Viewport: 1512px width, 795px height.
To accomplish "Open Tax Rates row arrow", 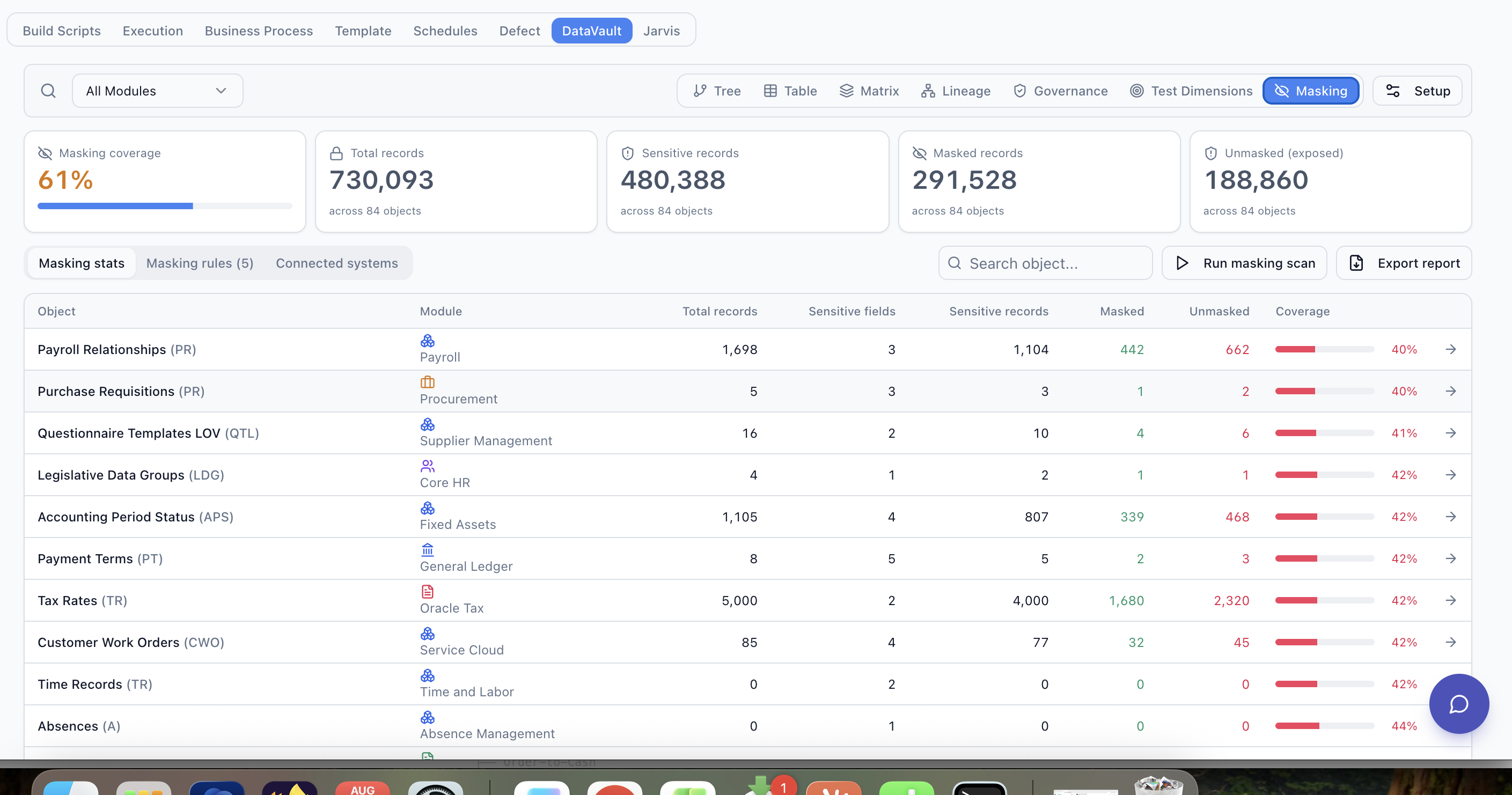I will click(1450, 600).
